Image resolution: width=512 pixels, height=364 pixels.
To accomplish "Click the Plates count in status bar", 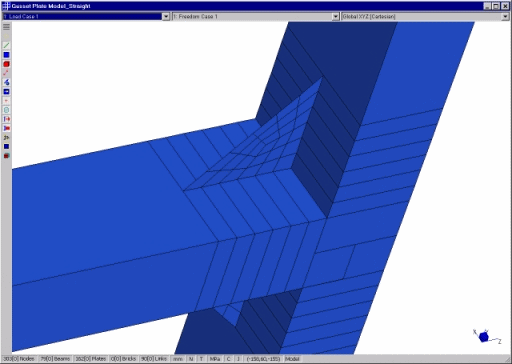I will coord(91,359).
